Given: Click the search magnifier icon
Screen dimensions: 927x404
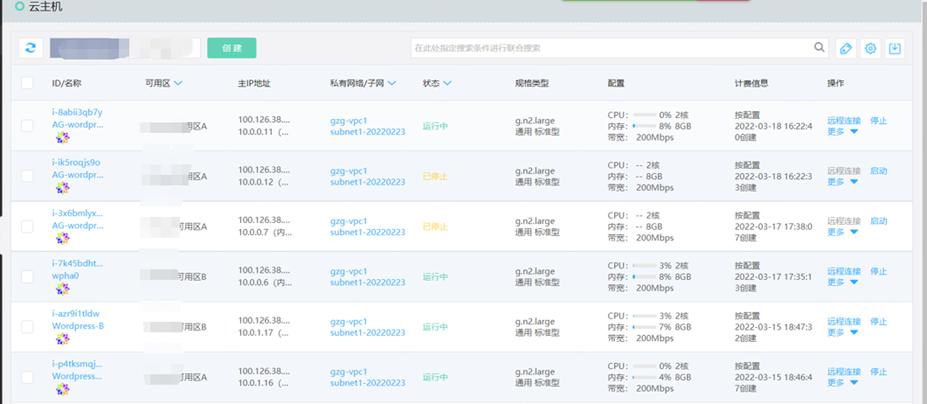Looking at the screenshot, I should coord(819,48).
